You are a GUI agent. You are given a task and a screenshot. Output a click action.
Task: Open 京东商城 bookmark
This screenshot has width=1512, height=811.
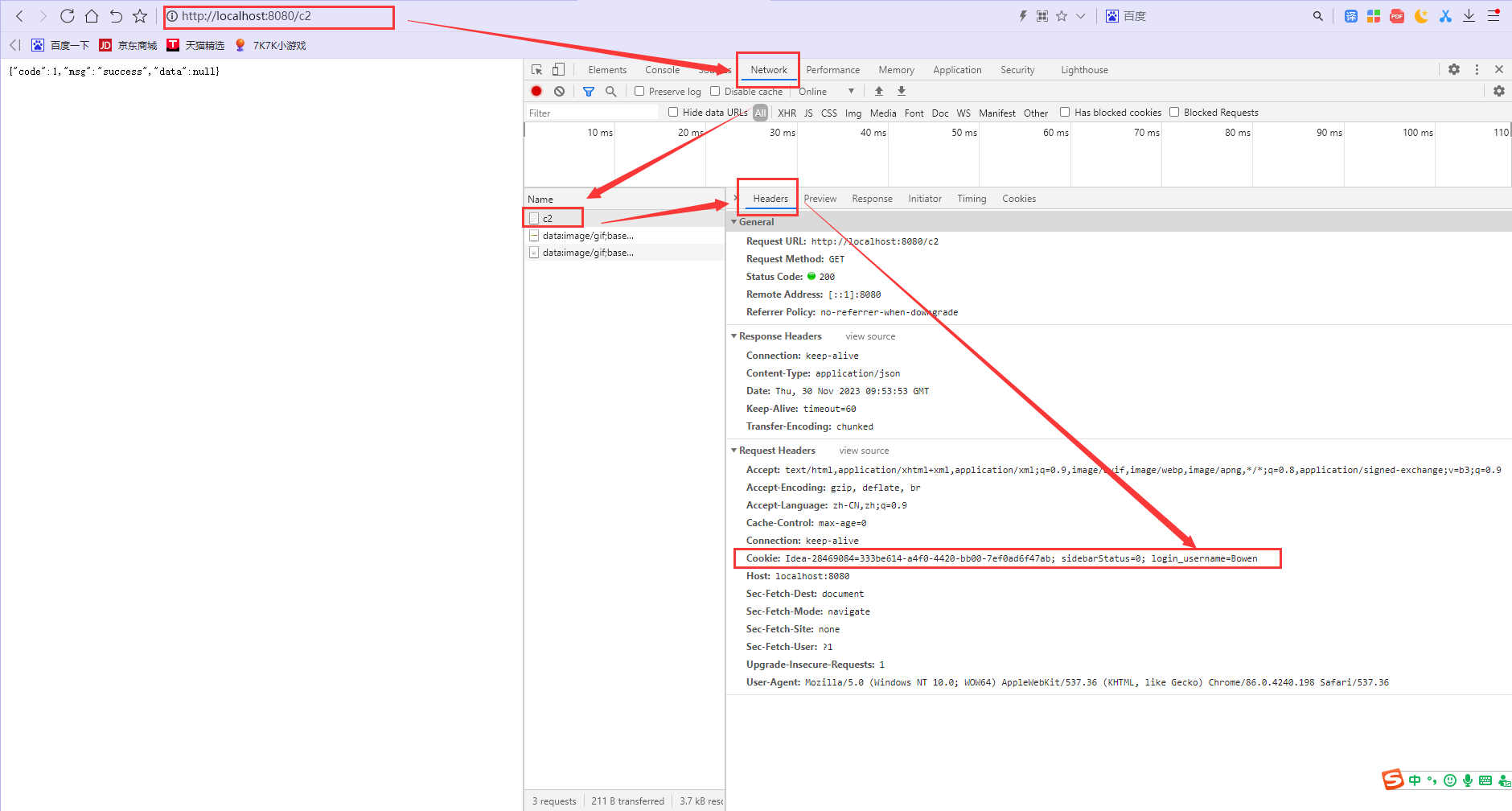(129, 45)
